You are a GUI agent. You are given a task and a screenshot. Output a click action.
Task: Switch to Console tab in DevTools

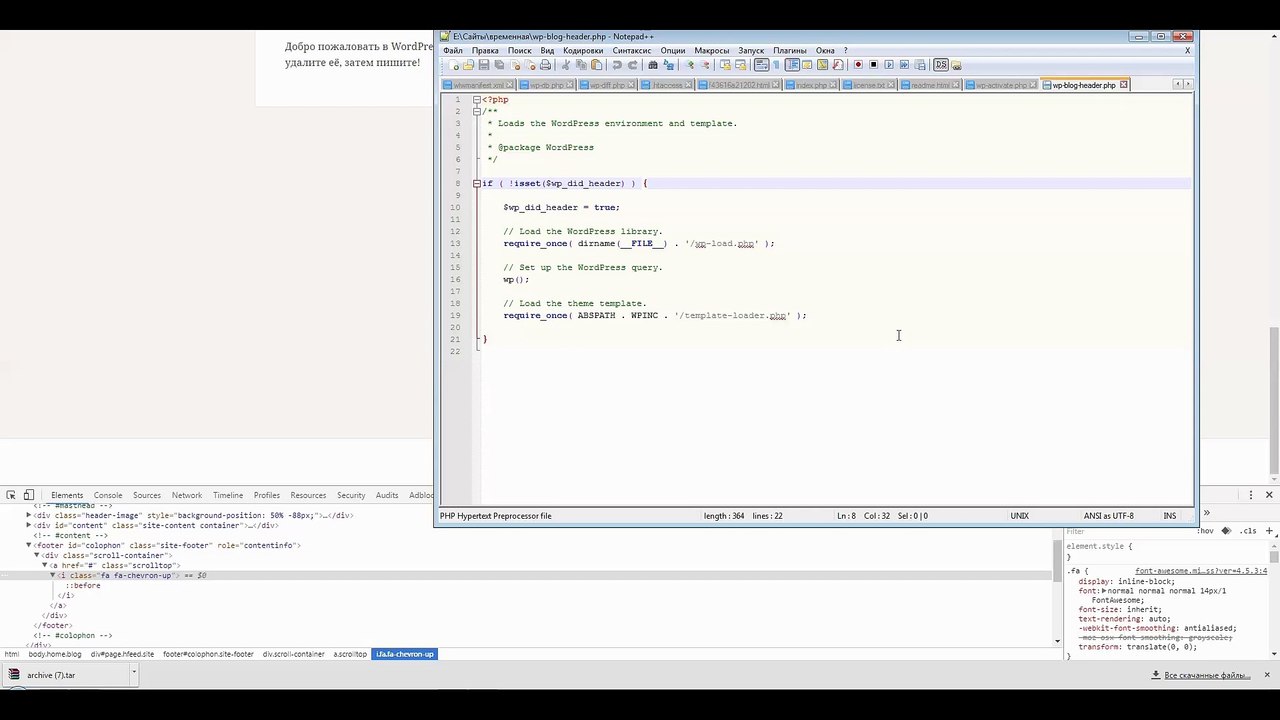(108, 495)
